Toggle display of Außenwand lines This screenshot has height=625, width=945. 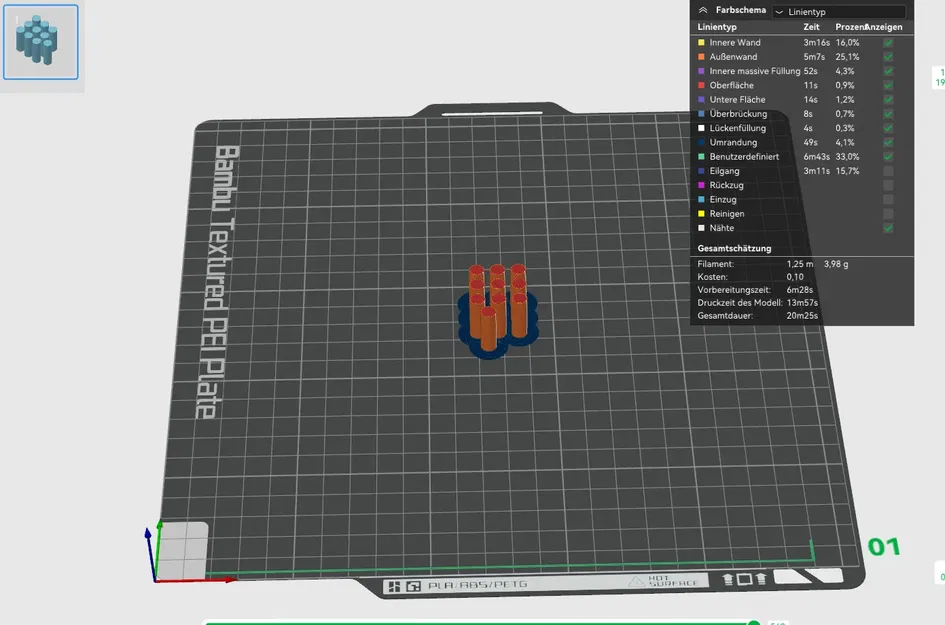coord(888,57)
